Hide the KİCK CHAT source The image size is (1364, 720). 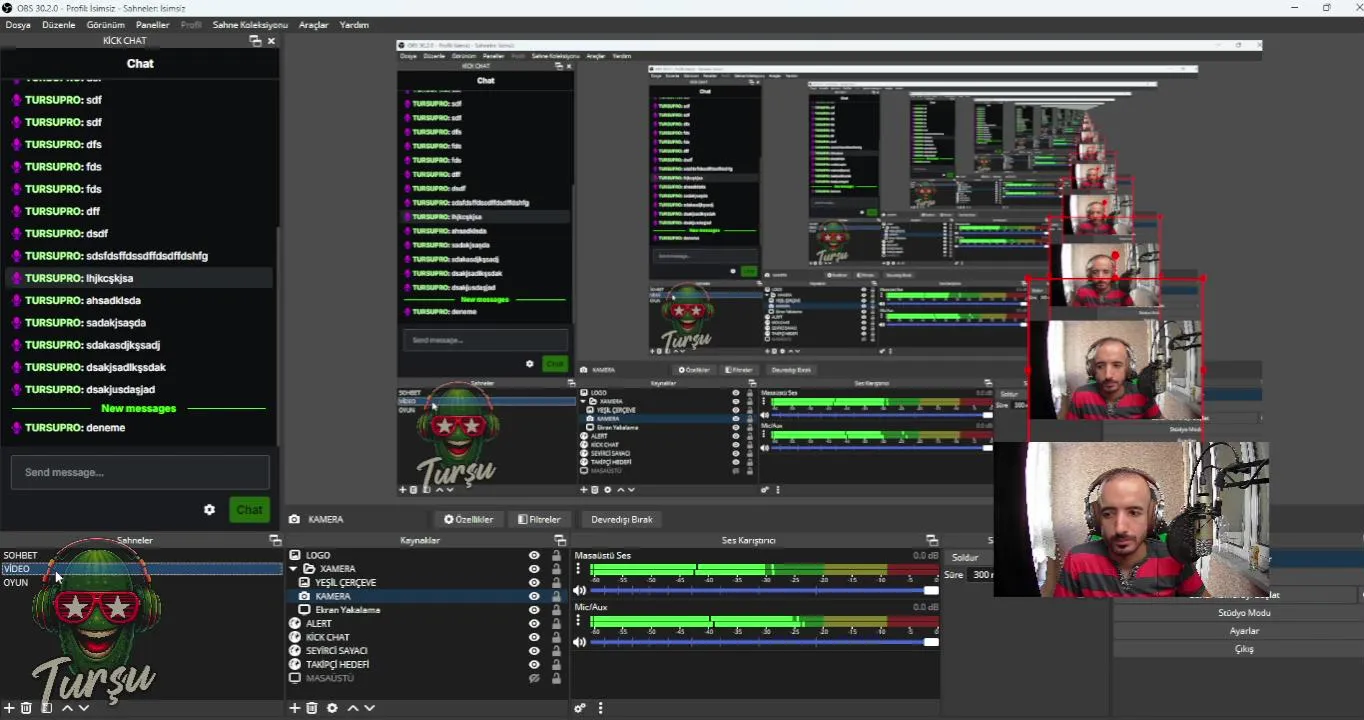point(534,637)
